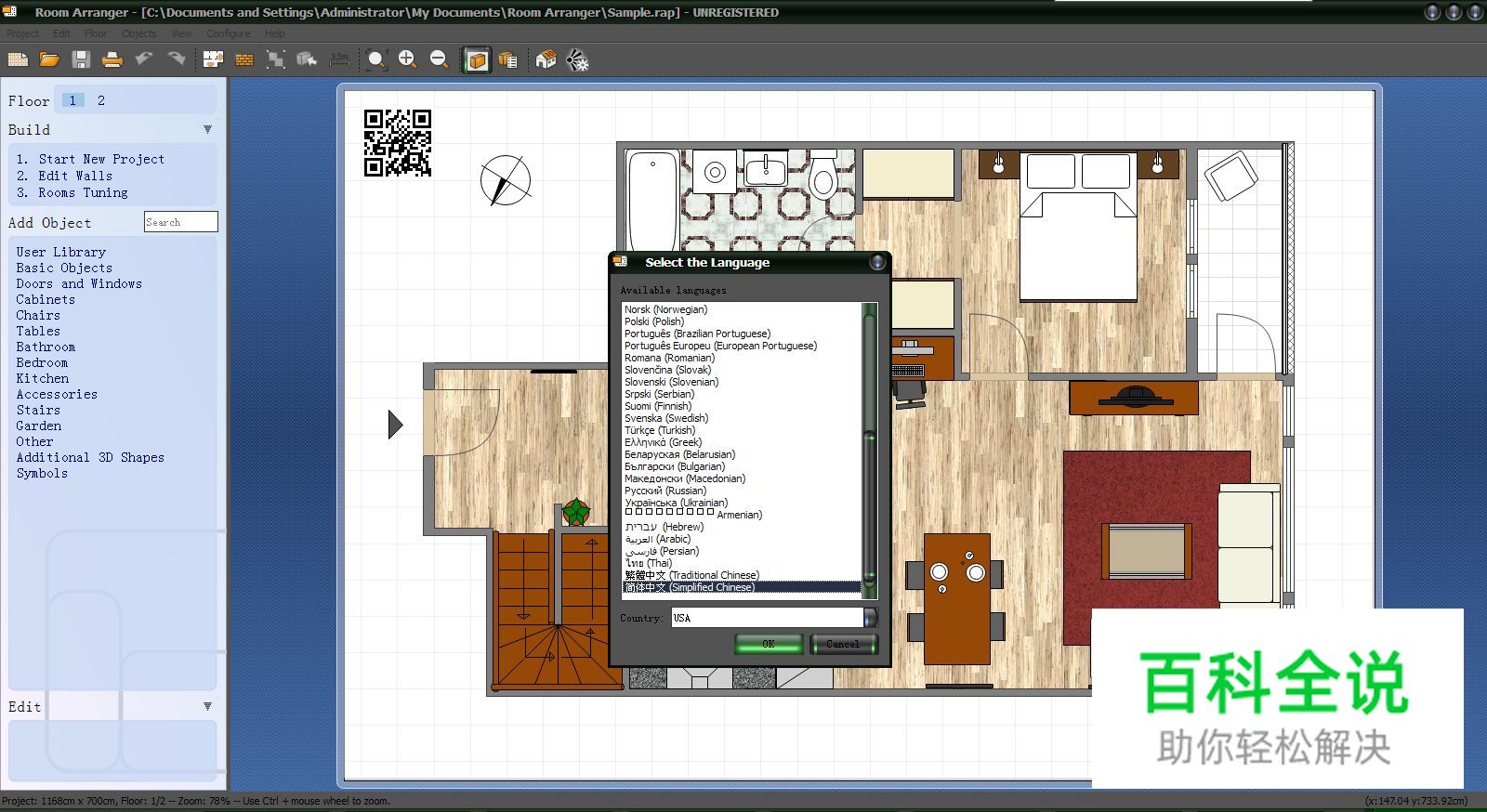Click the print icon in toolbar
This screenshot has width=1487, height=812.
point(112,60)
